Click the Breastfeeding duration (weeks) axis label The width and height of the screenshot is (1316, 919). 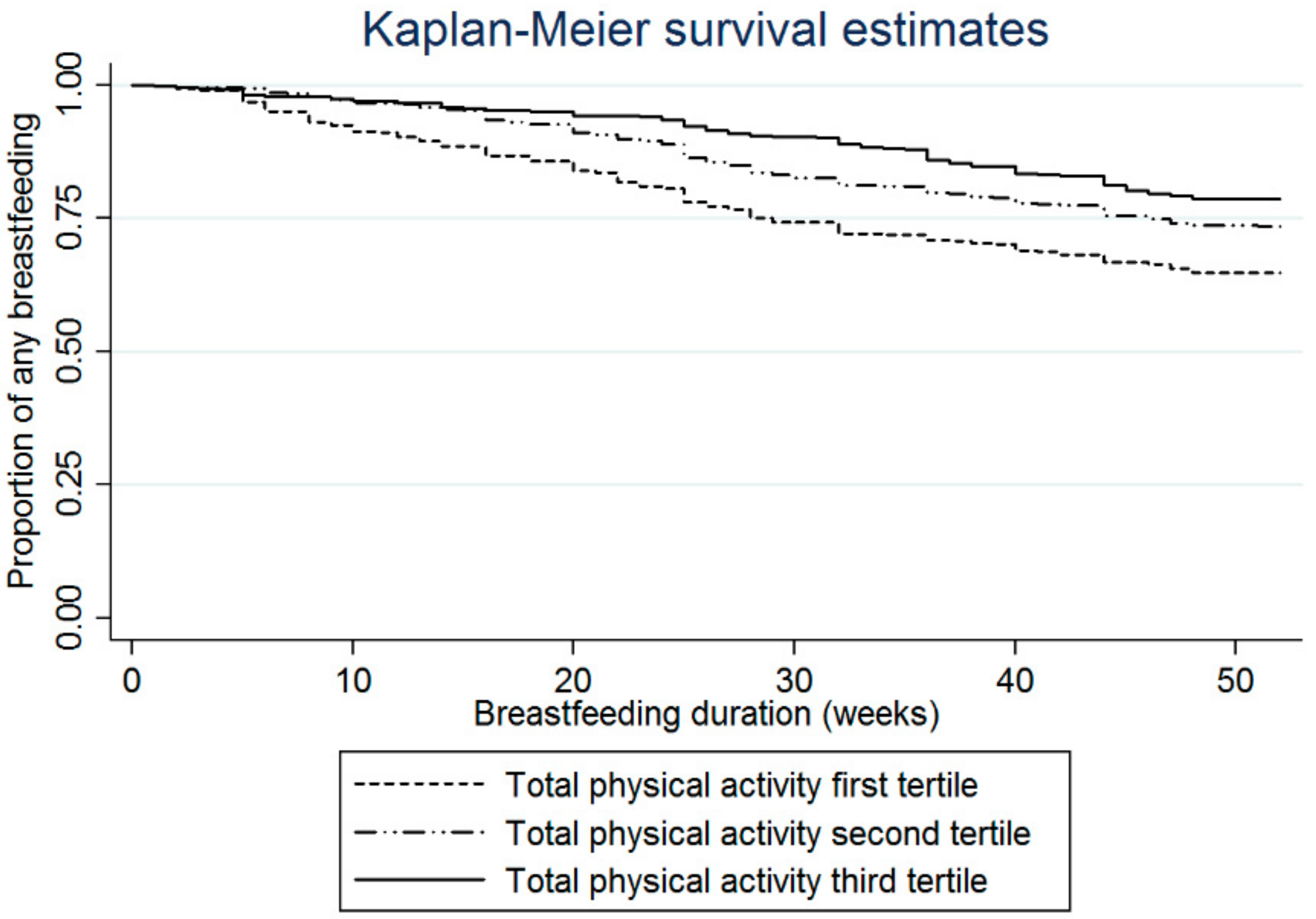point(706,714)
